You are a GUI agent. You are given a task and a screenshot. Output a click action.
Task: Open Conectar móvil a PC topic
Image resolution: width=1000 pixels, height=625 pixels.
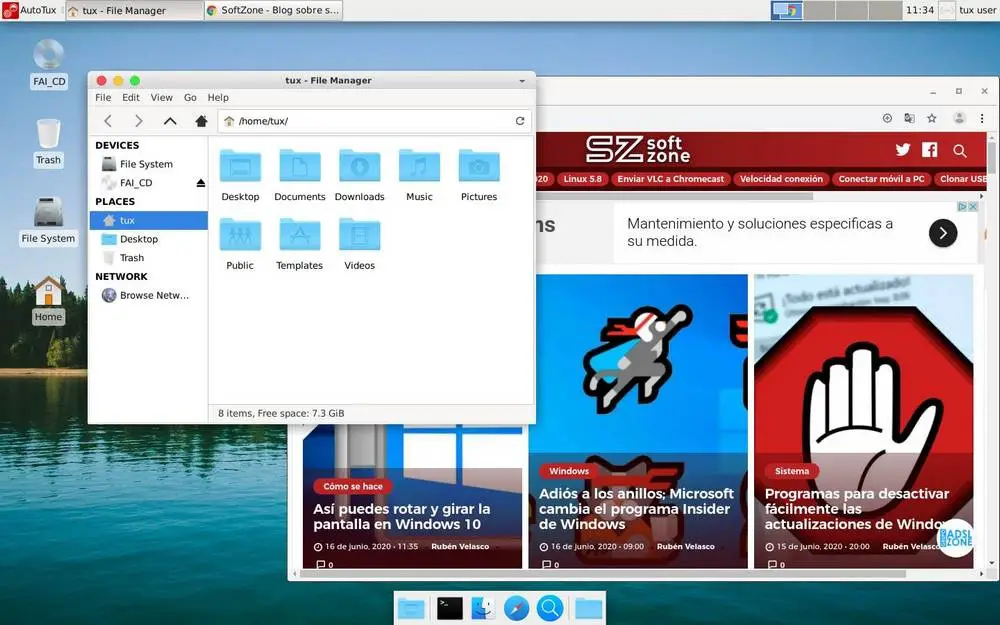tap(881, 179)
